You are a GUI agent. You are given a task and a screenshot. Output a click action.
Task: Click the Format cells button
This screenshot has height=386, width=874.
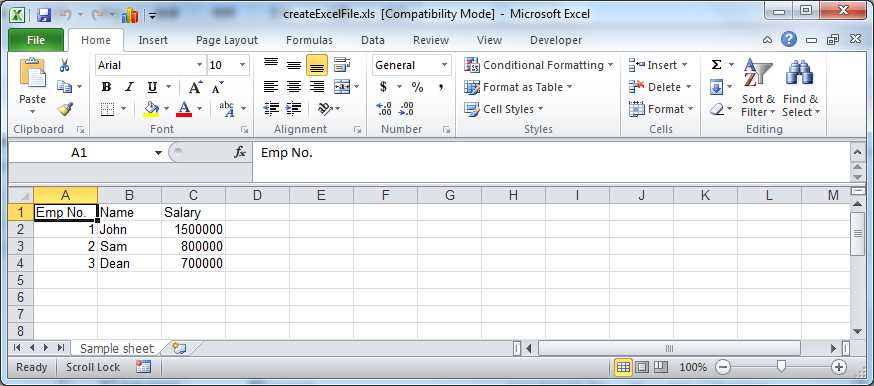661,109
